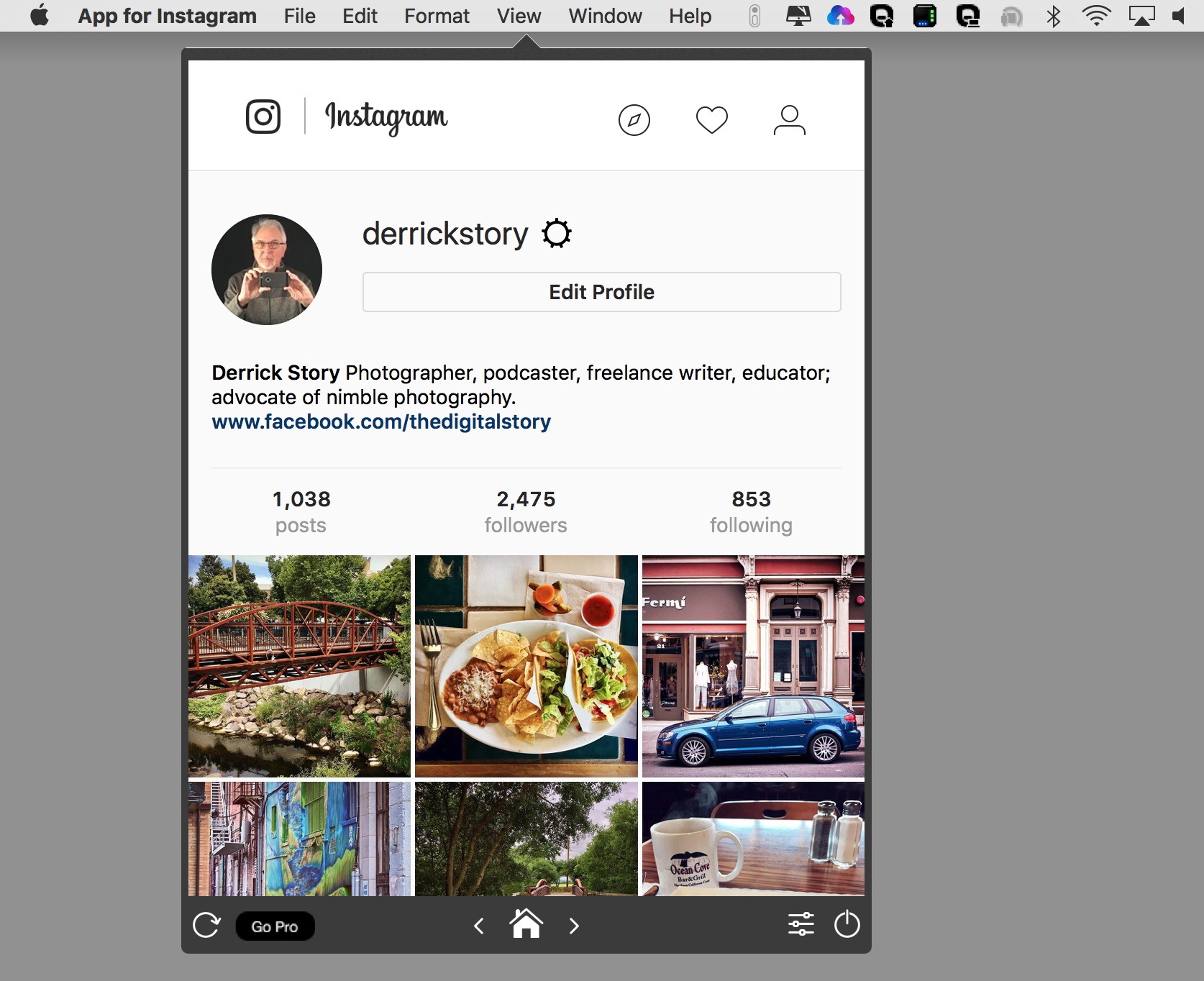Open settings gear next to derrickstory

pos(557,234)
